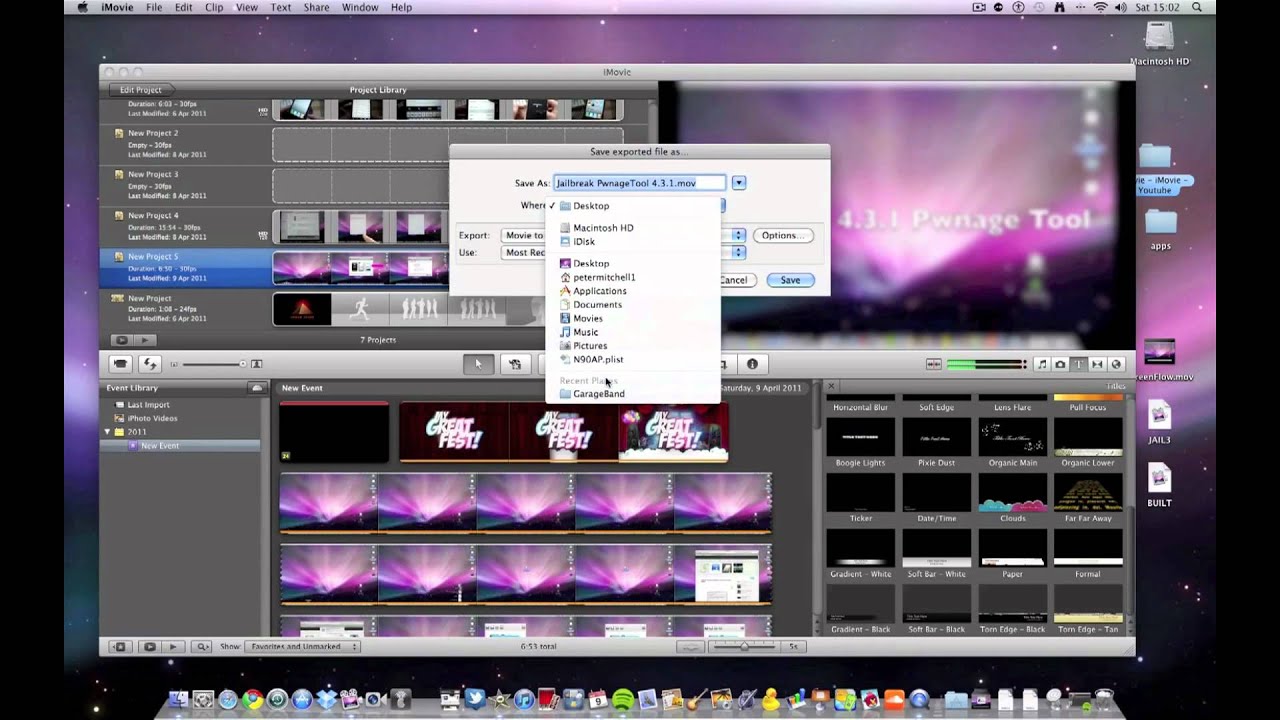The width and height of the screenshot is (1280, 720).
Task: Toggle the titles browser T icon
Action: [x=1079, y=365]
